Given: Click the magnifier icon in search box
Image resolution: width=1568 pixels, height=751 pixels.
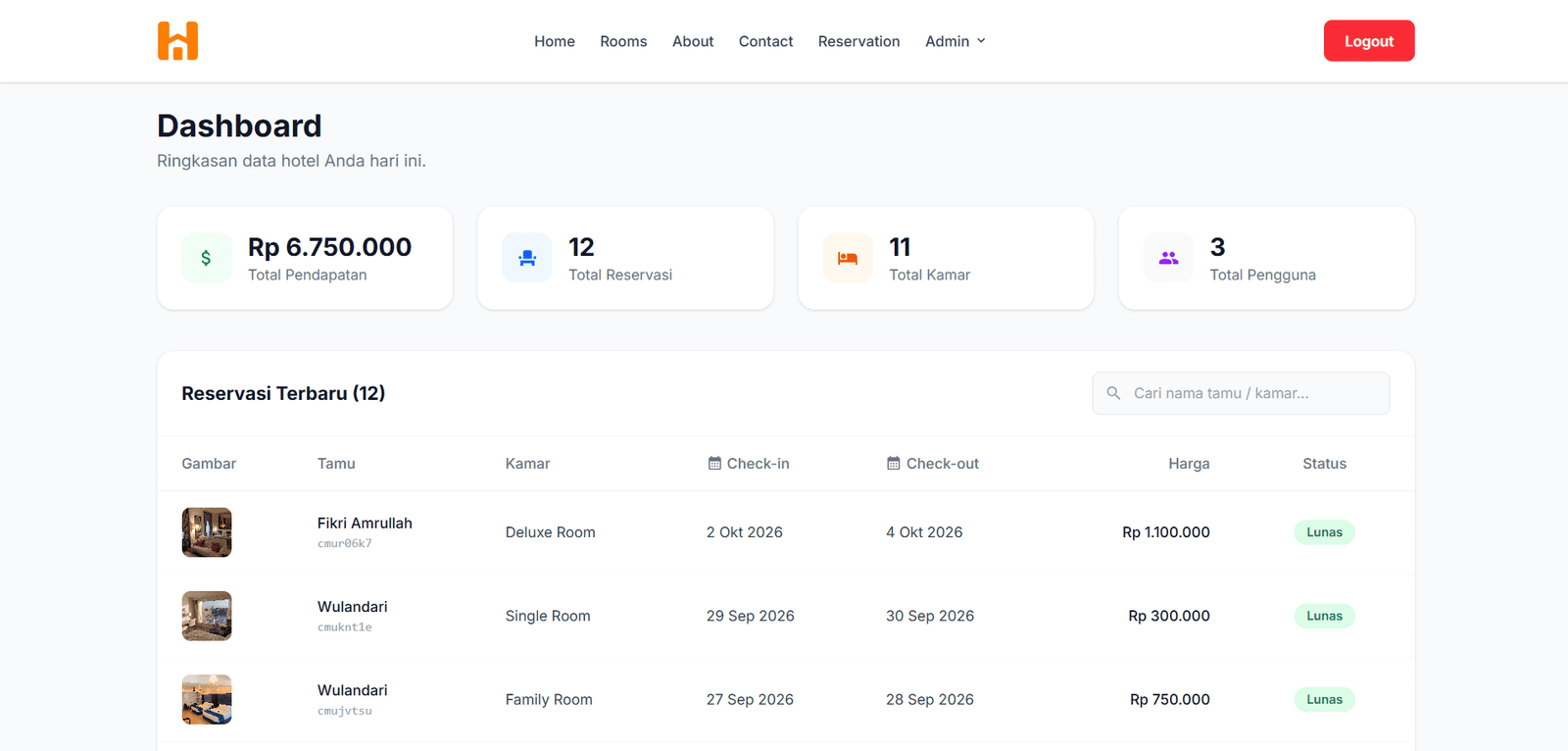Looking at the screenshot, I should (1113, 393).
